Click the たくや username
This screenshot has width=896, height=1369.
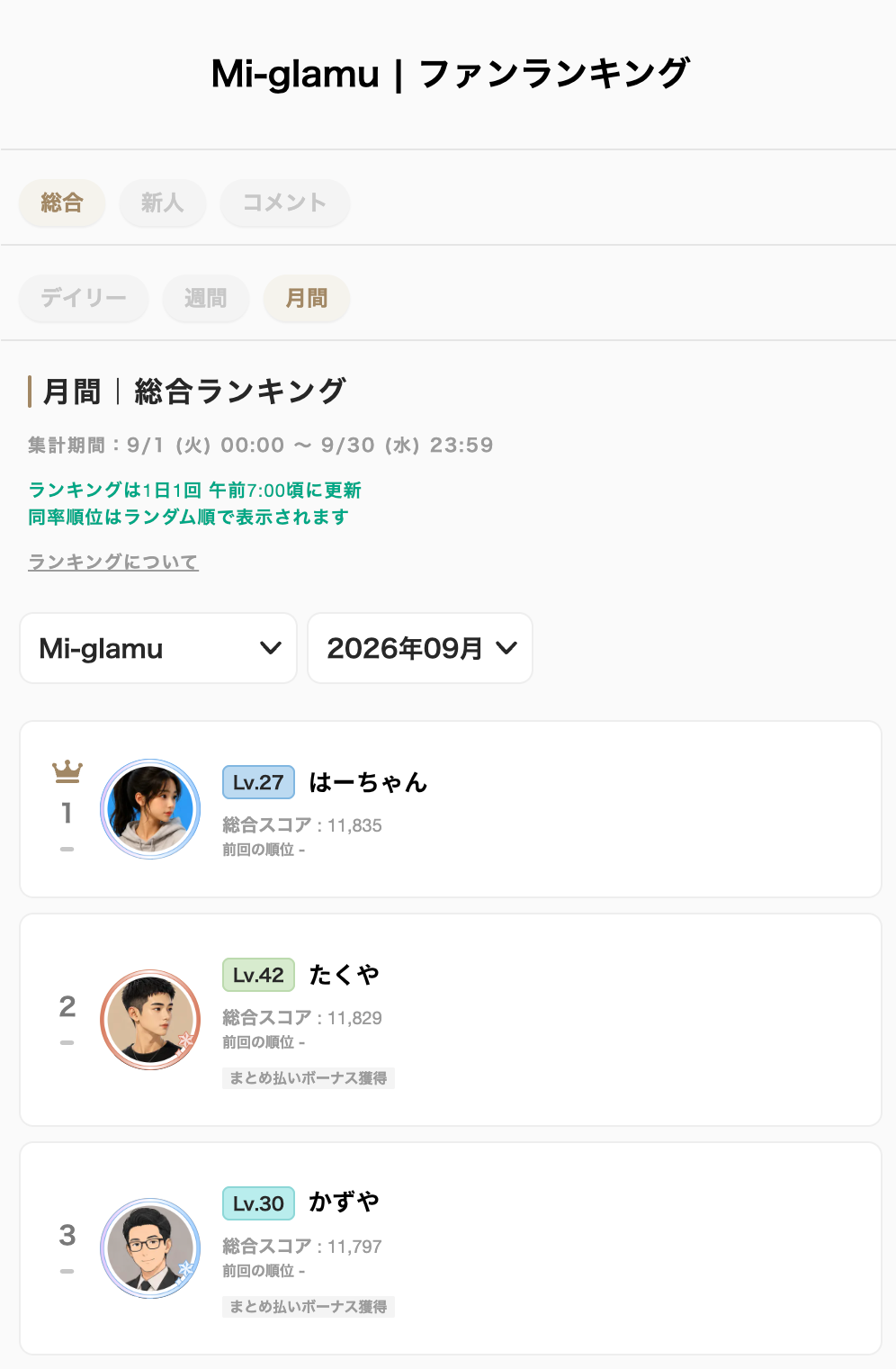pyautogui.click(x=344, y=975)
